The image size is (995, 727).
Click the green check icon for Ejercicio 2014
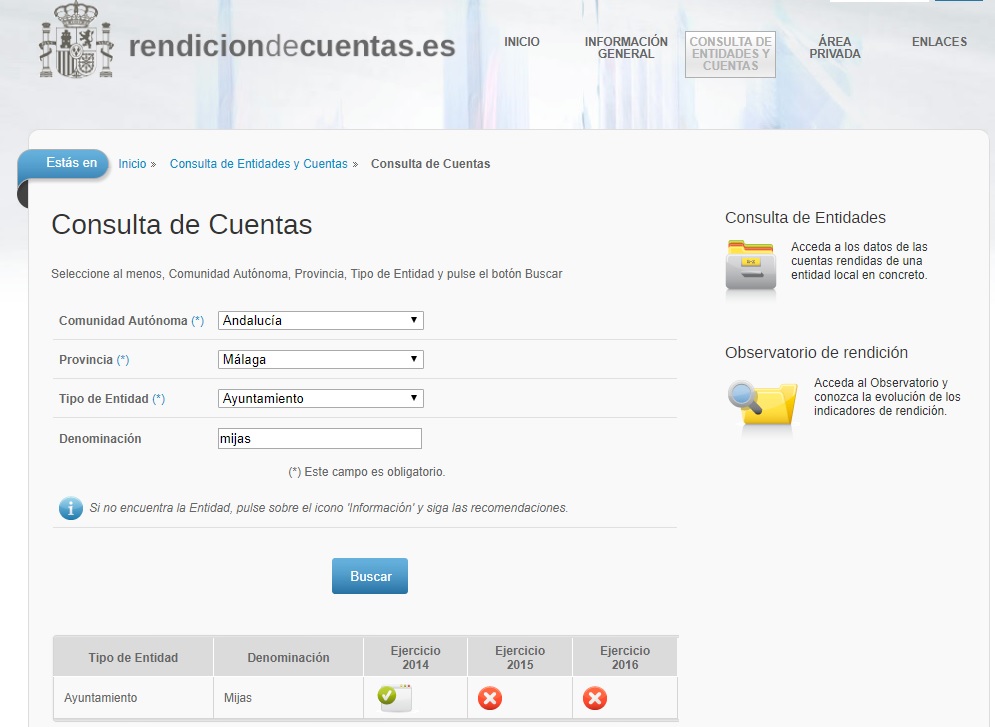pos(393,698)
